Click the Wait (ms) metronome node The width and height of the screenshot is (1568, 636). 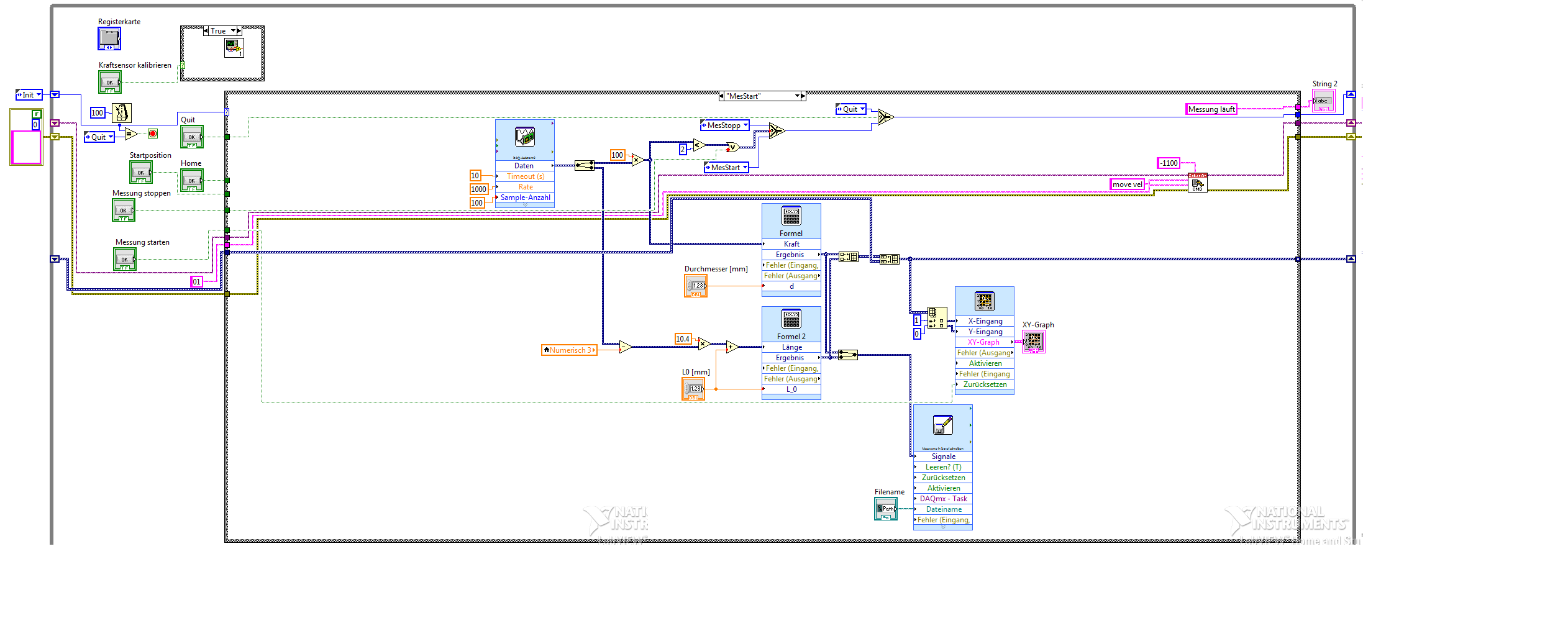[122, 113]
